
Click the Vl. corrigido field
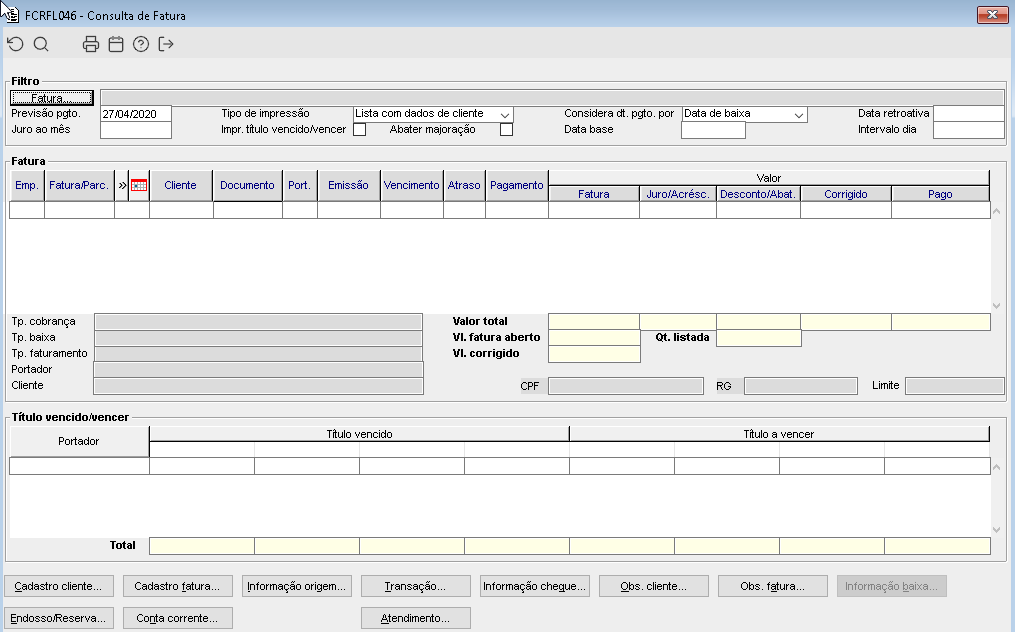(x=594, y=354)
